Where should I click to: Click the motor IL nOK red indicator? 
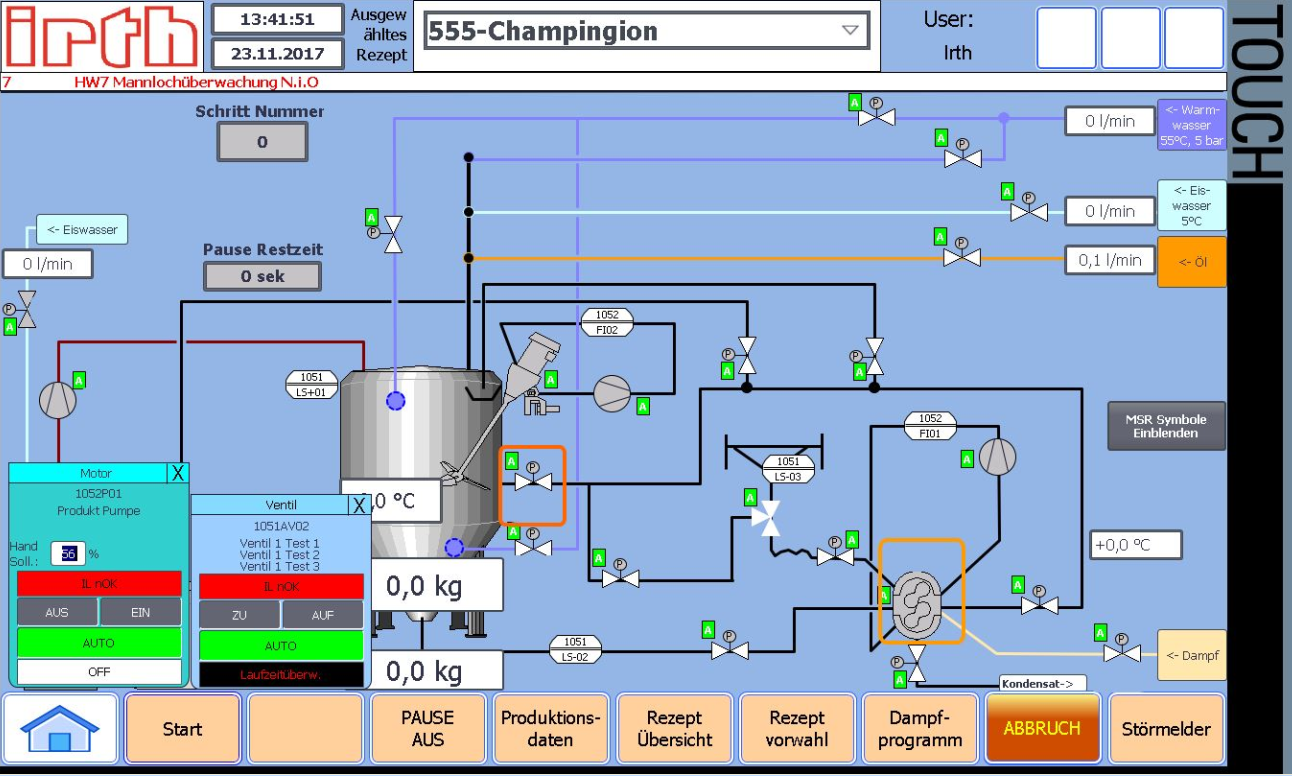(x=99, y=584)
